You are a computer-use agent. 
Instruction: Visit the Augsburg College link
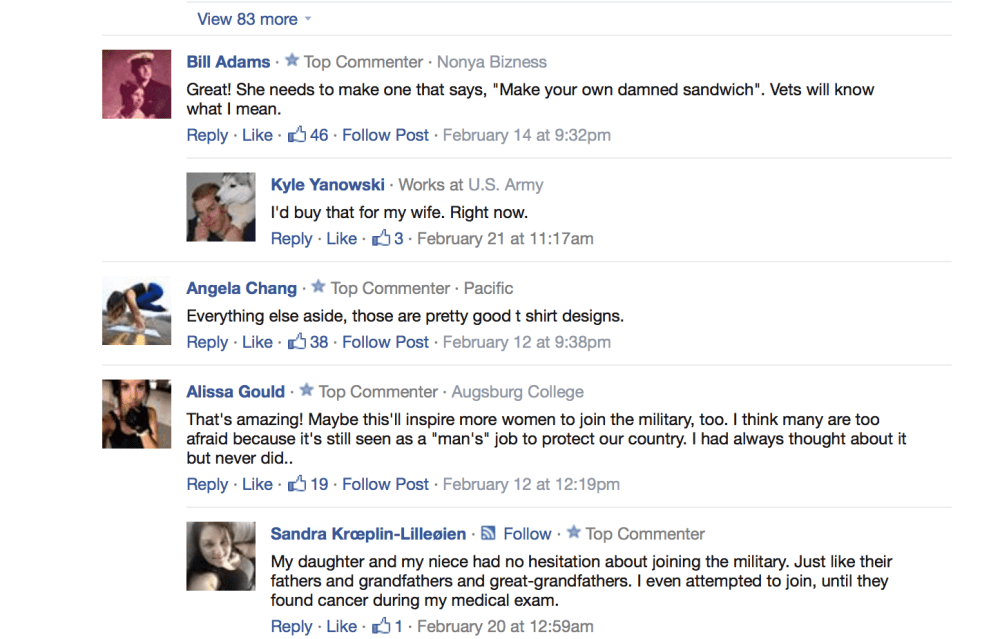point(517,391)
